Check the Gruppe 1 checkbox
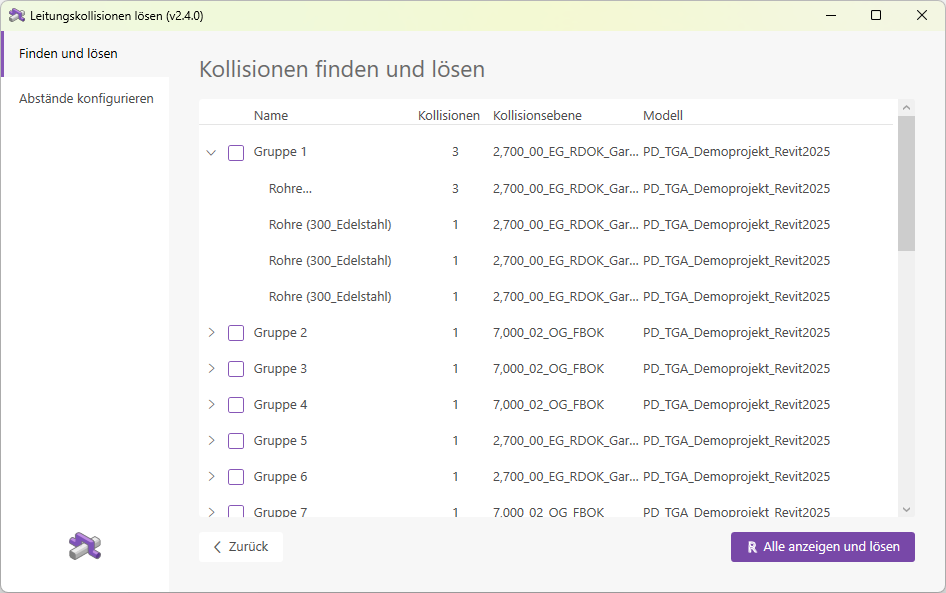 [236, 152]
